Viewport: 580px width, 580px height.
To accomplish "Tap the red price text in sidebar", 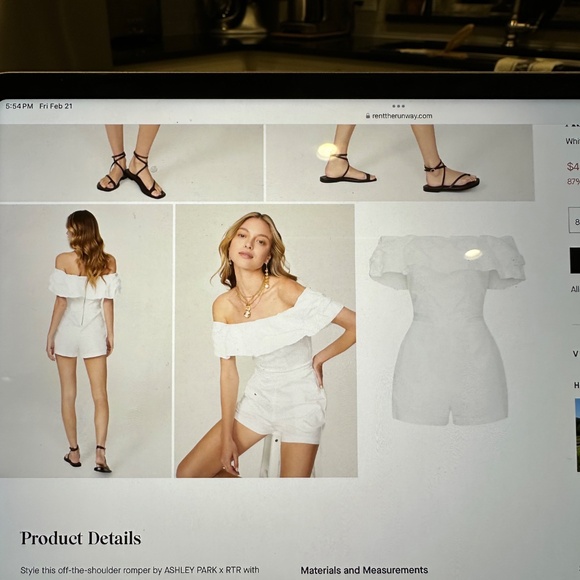I will [x=573, y=166].
